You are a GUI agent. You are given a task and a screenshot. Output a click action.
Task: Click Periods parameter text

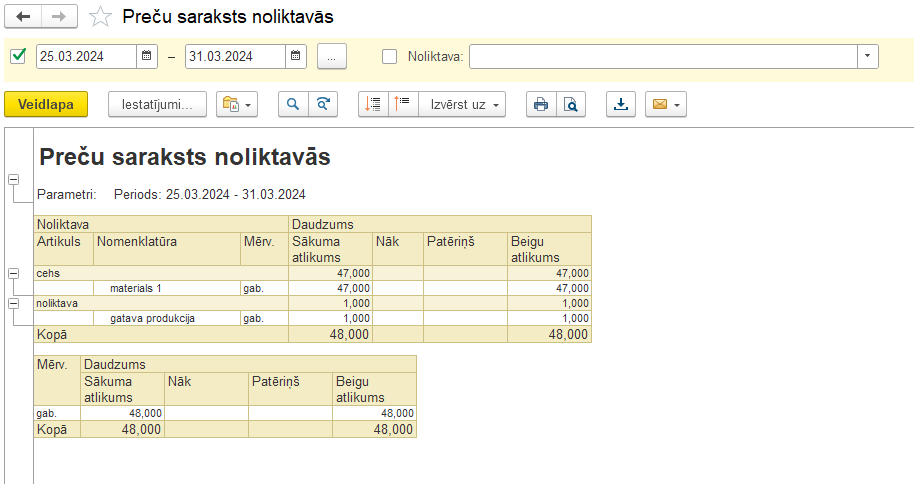(x=209, y=194)
